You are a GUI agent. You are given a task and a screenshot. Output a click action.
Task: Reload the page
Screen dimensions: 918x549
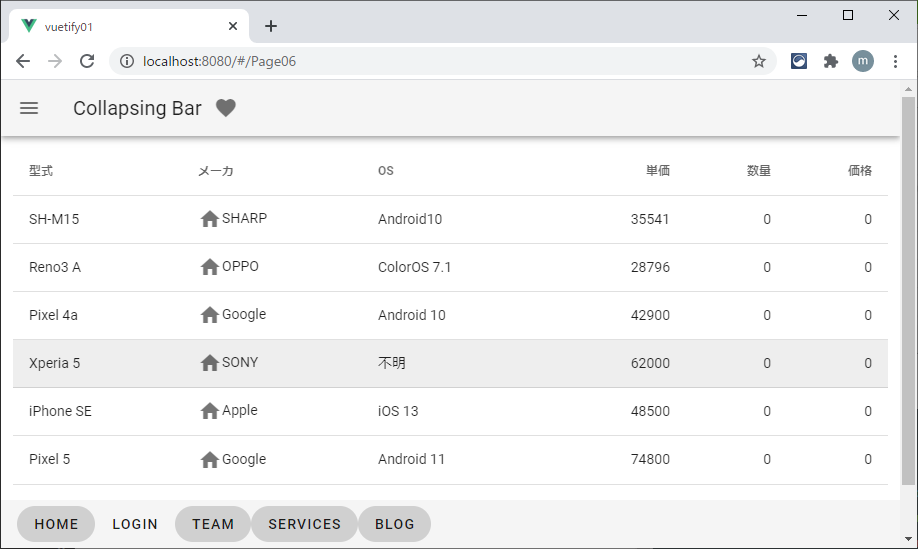point(87,61)
